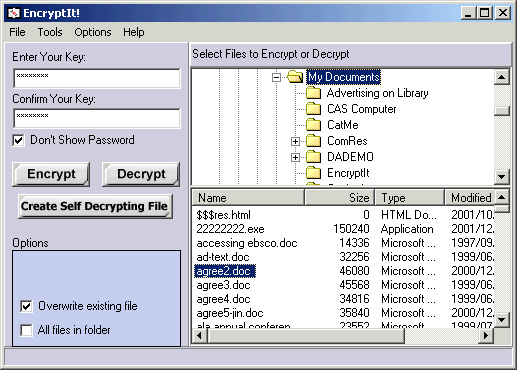Enable All files in folder option
Viewport: 517px width, 370px height.
point(26,330)
